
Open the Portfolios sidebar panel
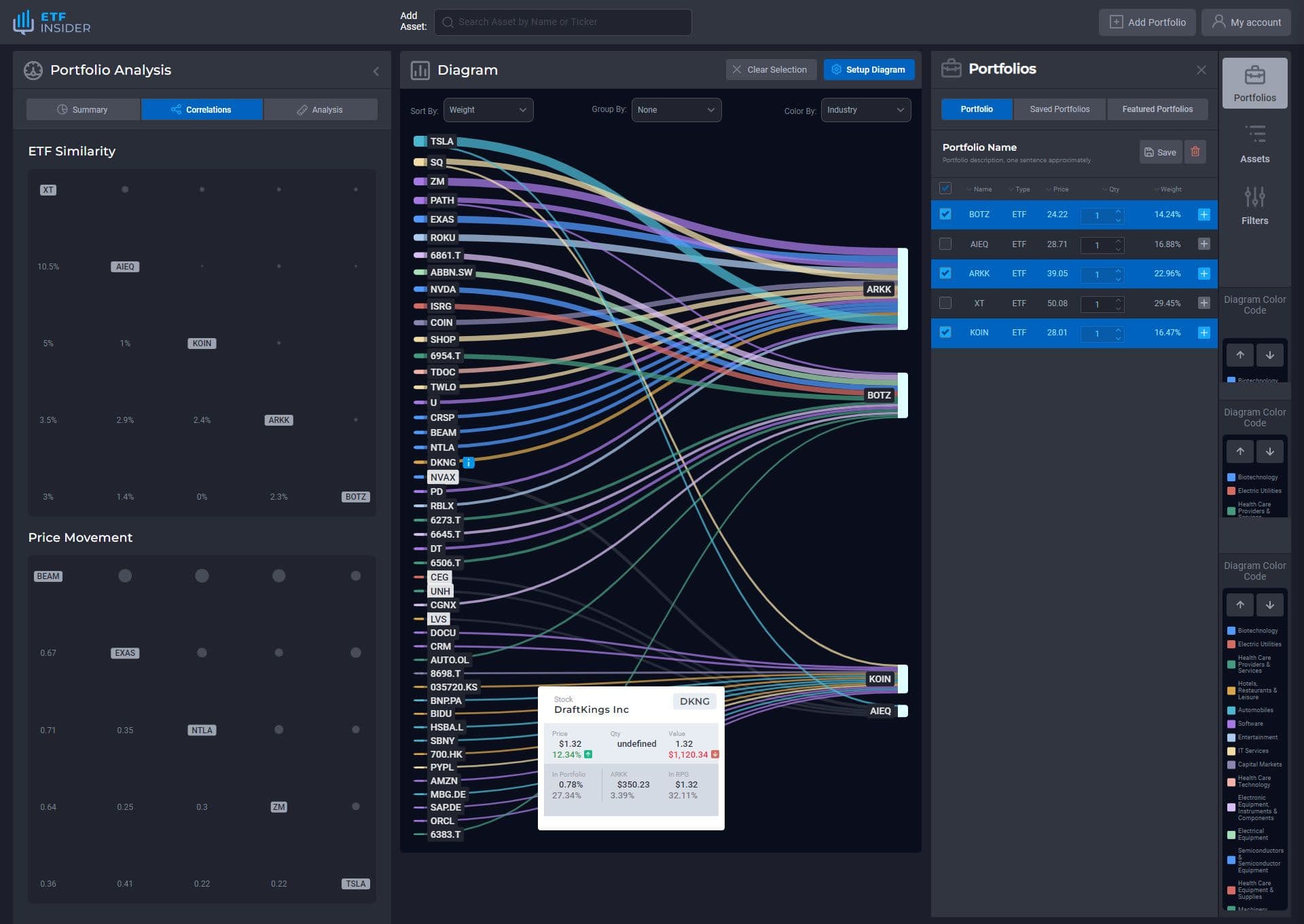1254,83
